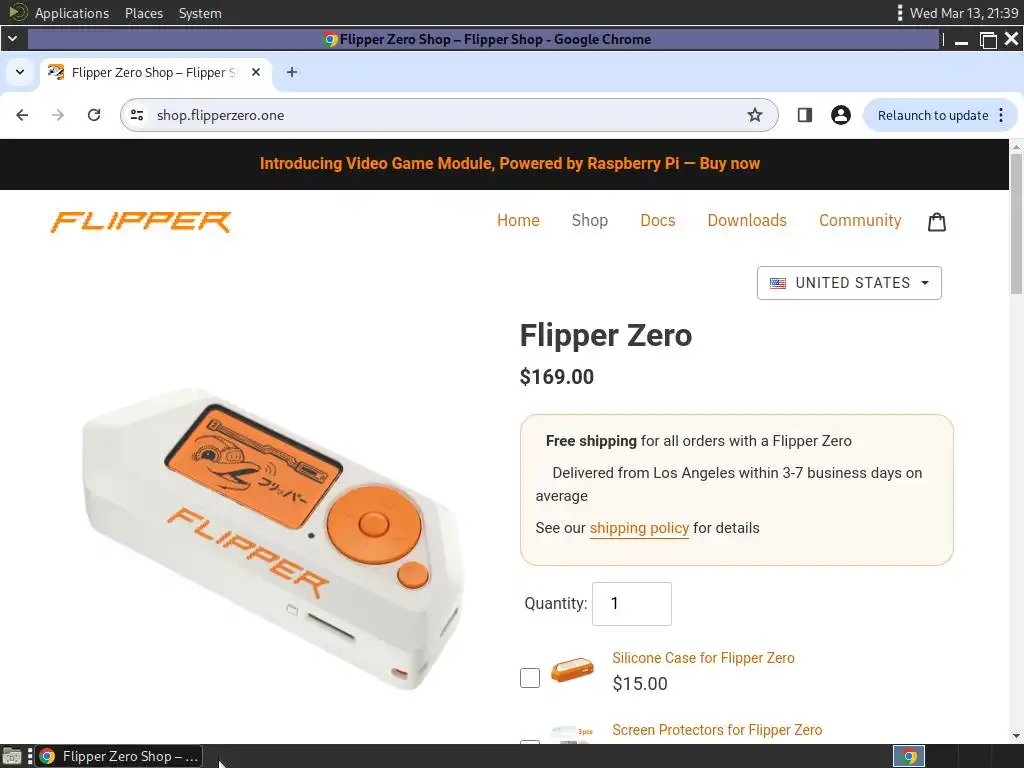Screen dimensions: 1024x768
Task: Open the Chrome profile avatar
Action: 840,116
